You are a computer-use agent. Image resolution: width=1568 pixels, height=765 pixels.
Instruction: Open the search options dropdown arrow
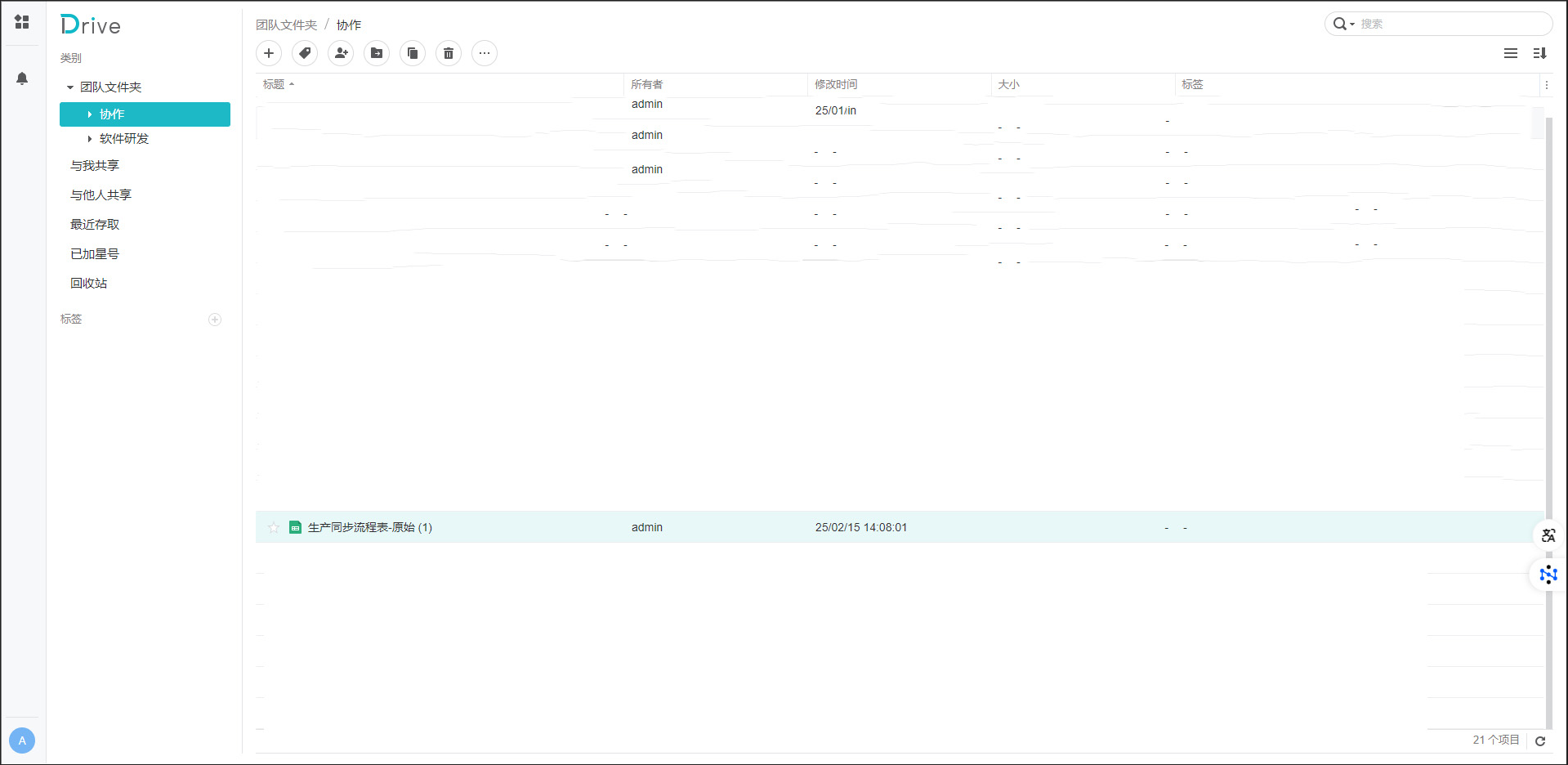[1352, 25]
